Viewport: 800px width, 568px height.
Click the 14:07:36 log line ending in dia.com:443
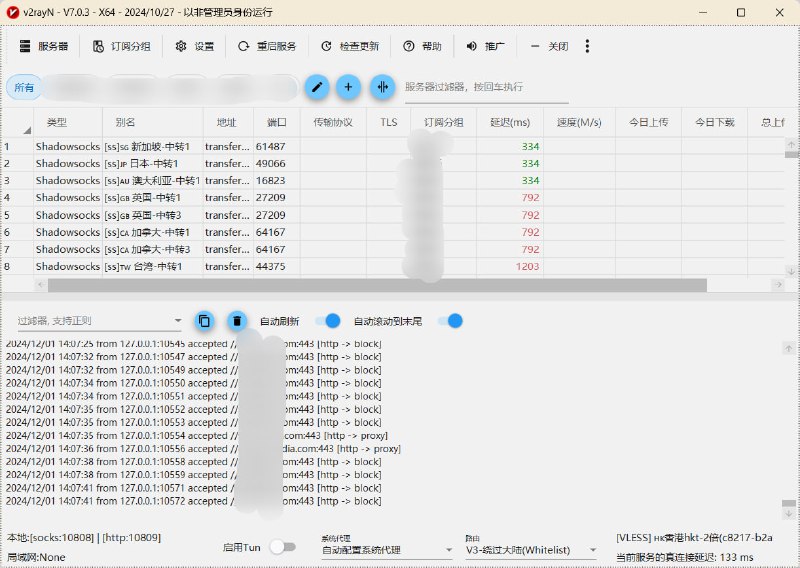[204, 449]
